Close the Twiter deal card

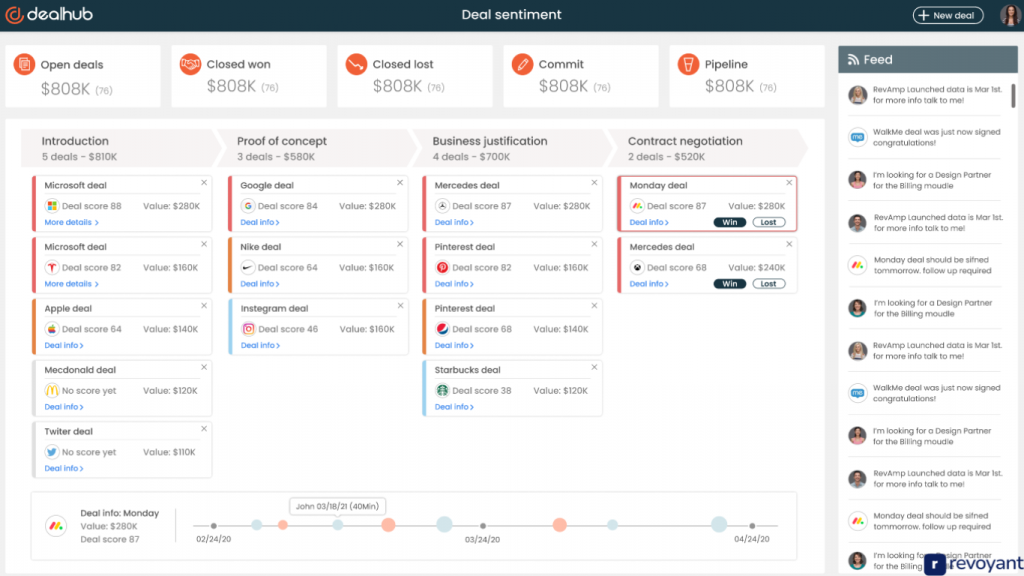coord(204,428)
